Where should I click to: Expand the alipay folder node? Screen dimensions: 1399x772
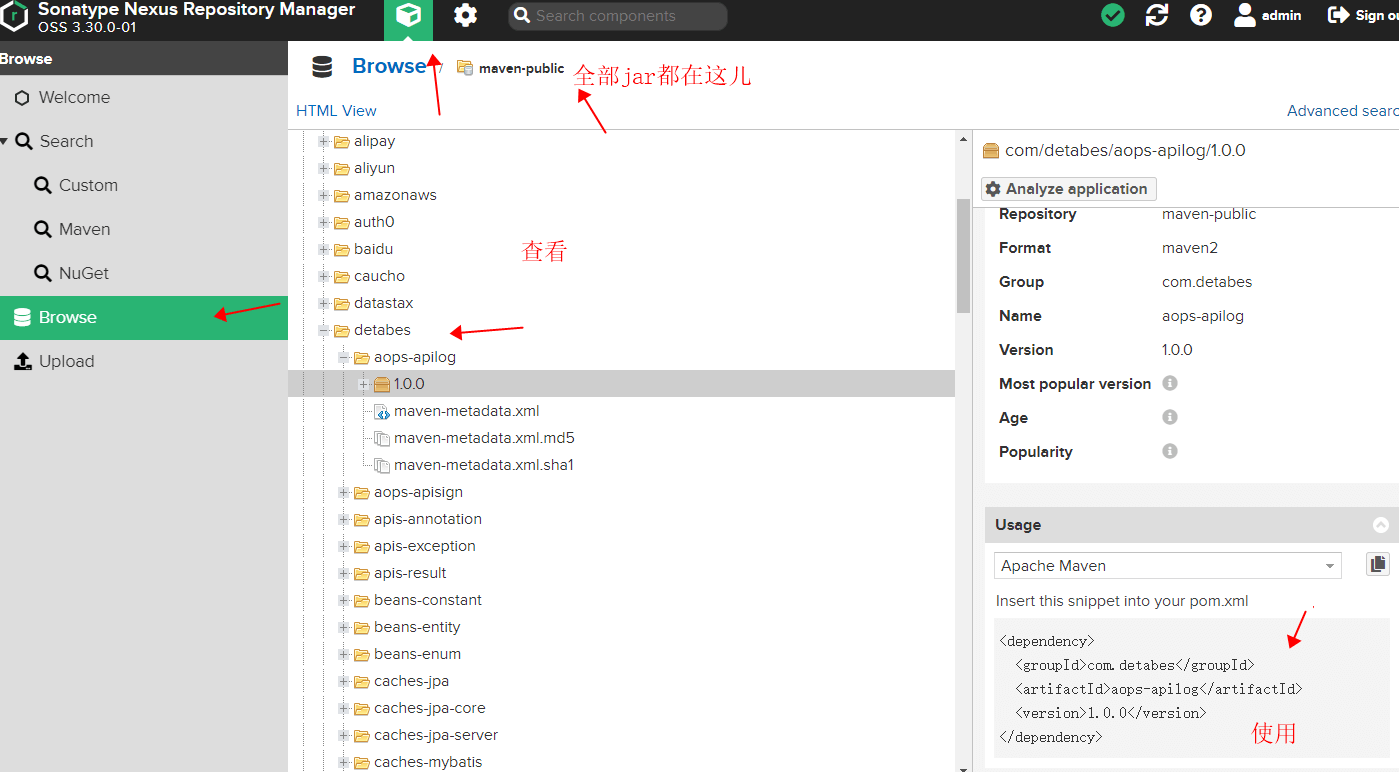[x=324, y=142]
